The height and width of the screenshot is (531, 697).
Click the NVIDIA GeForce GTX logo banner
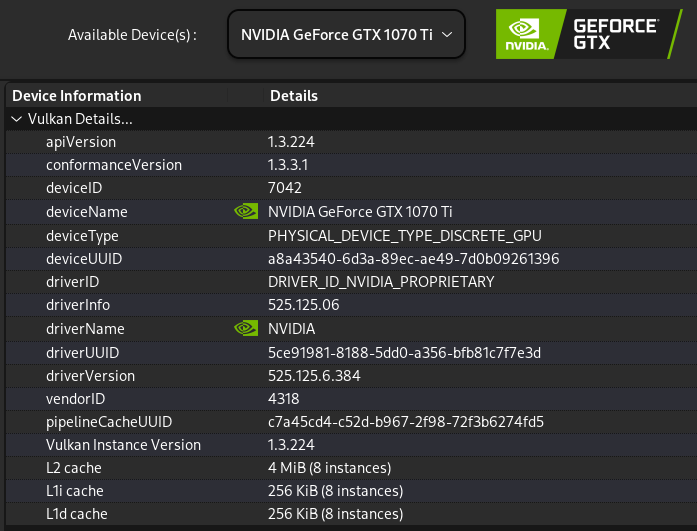(x=589, y=34)
